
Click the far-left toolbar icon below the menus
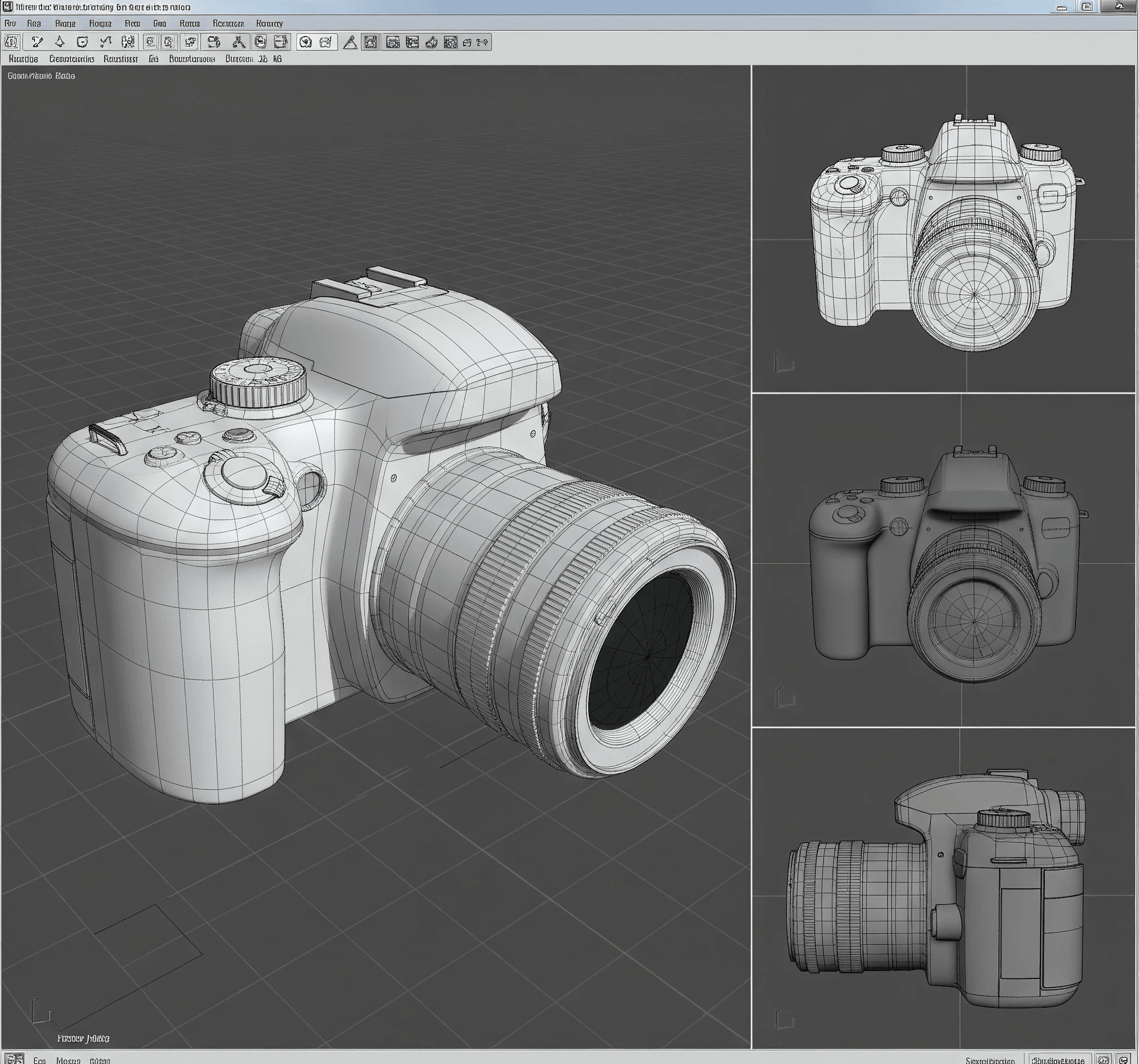pos(11,42)
